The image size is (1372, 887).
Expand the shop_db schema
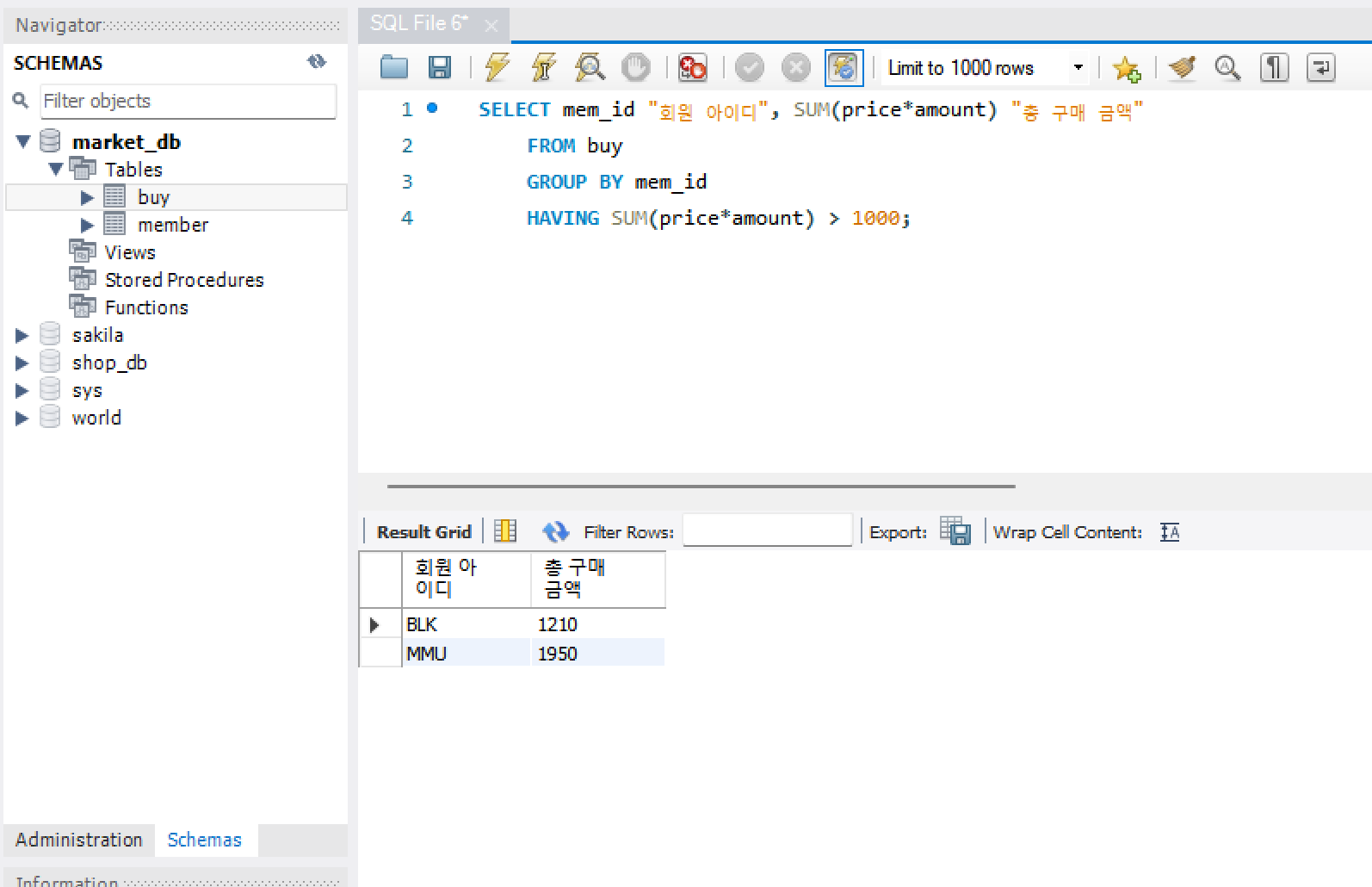coord(22,363)
